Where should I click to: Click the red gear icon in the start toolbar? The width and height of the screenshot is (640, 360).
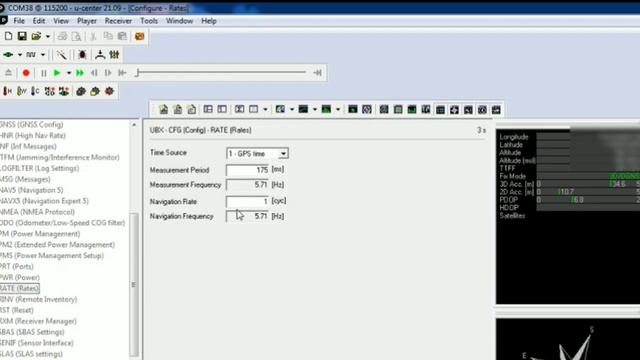click(x=109, y=91)
